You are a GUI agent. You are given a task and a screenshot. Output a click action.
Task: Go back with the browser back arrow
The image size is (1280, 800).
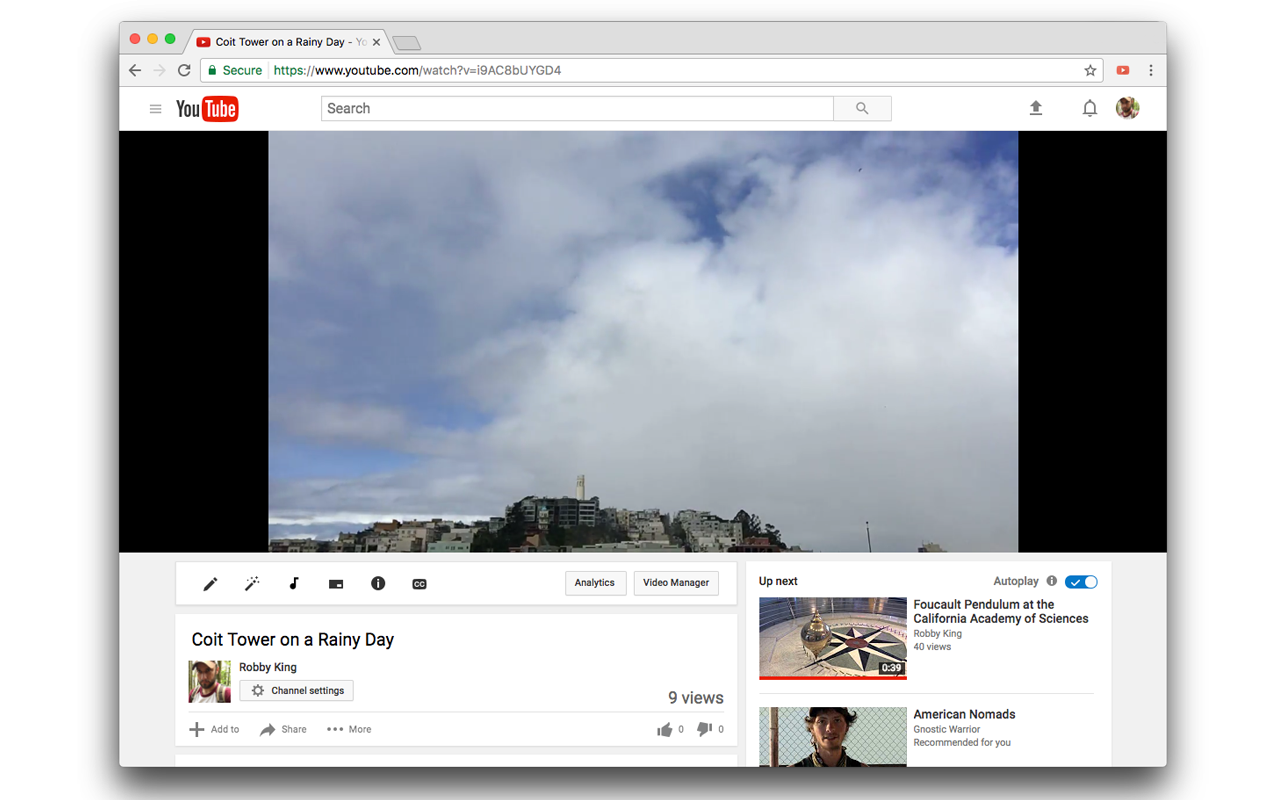pos(135,70)
